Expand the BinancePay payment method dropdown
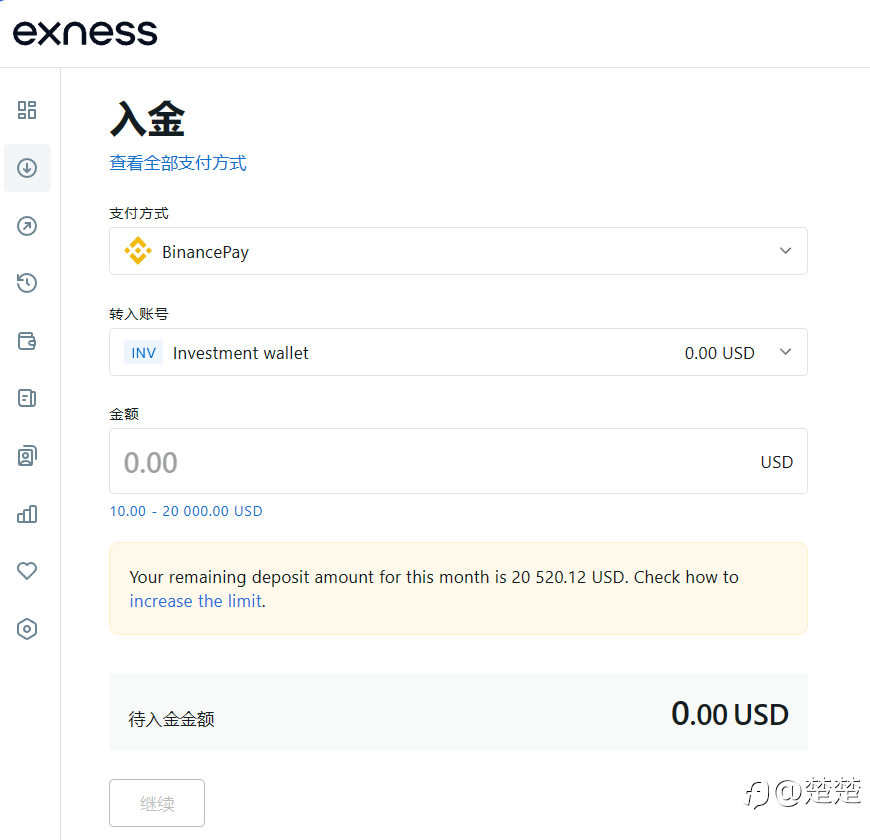 [x=457, y=251]
